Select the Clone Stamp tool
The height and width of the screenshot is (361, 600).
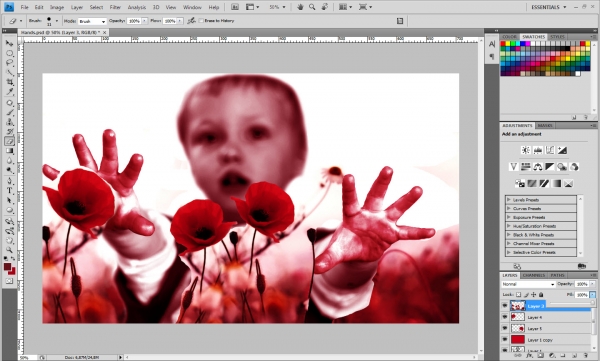9,122
